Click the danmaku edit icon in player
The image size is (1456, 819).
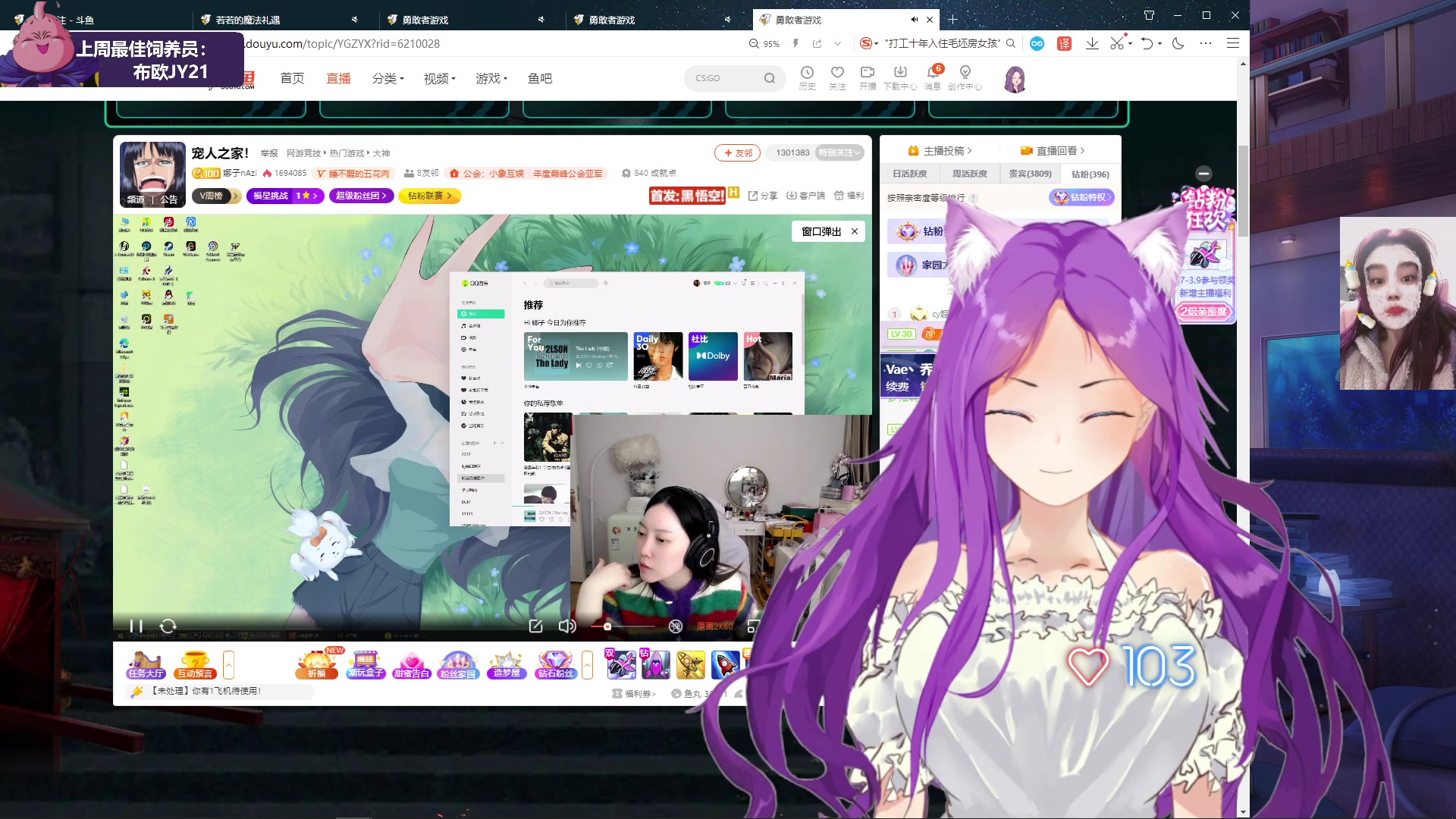[535, 626]
